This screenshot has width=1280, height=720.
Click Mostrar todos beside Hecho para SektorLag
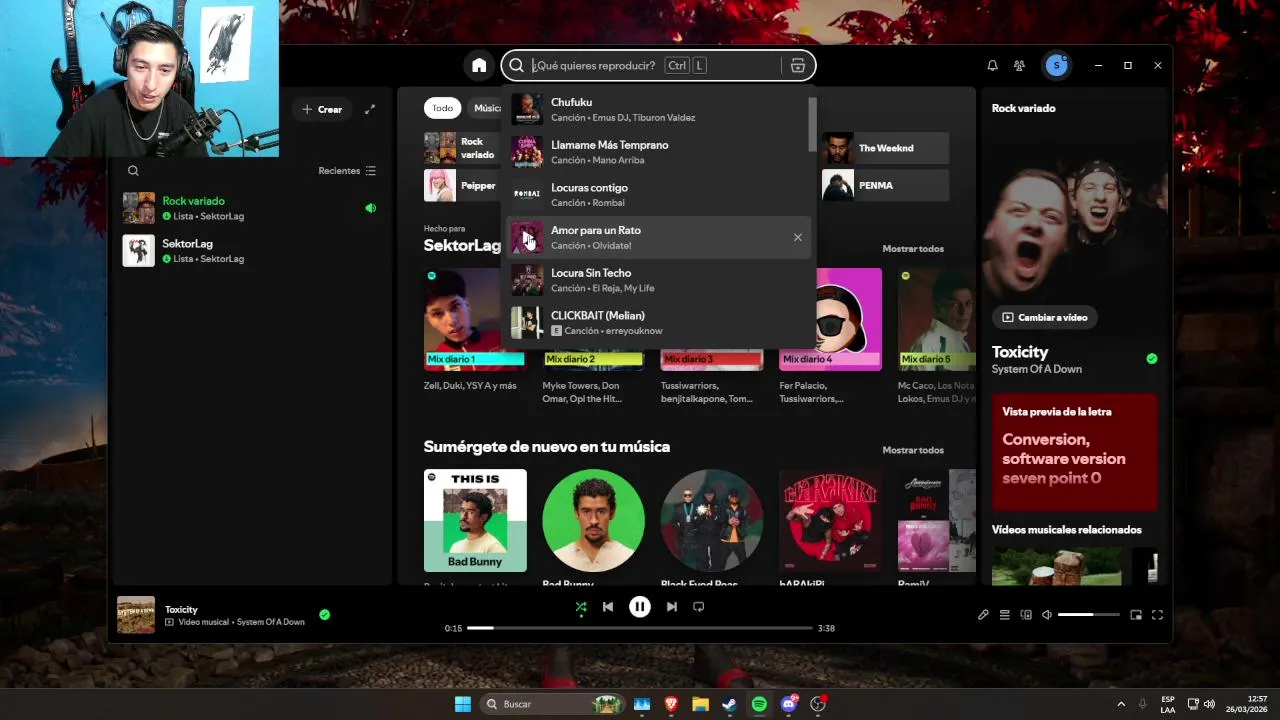click(913, 248)
